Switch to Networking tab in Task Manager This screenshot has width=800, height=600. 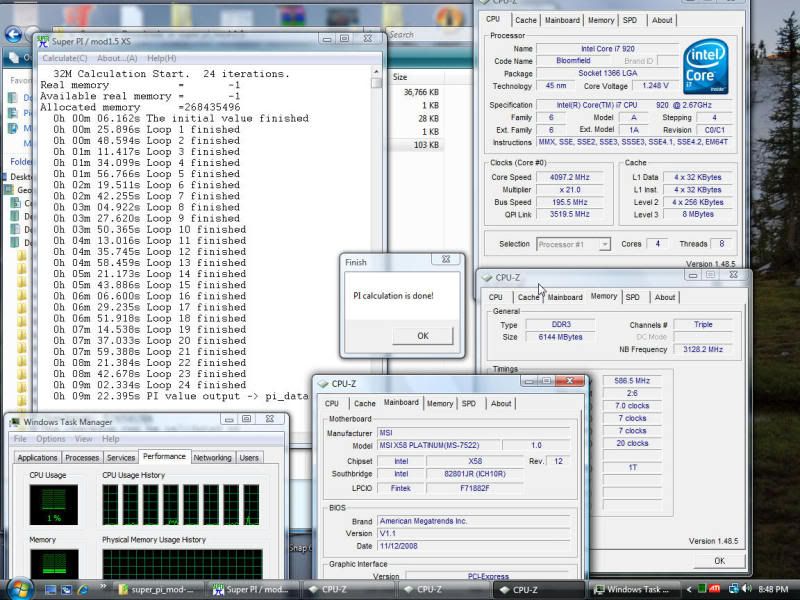pyautogui.click(x=212, y=458)
